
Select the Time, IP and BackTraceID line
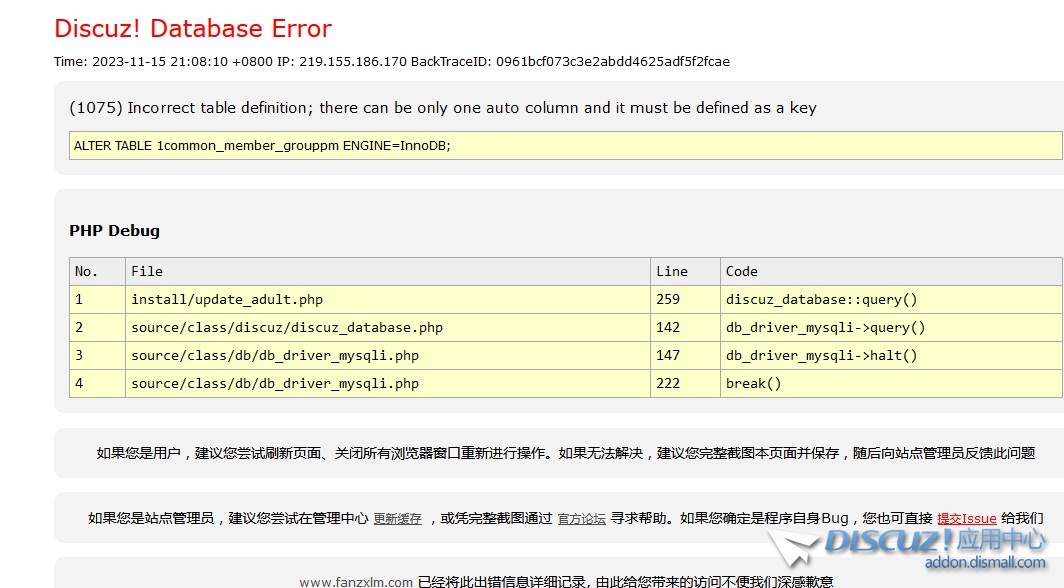click(x=392, y=62)
